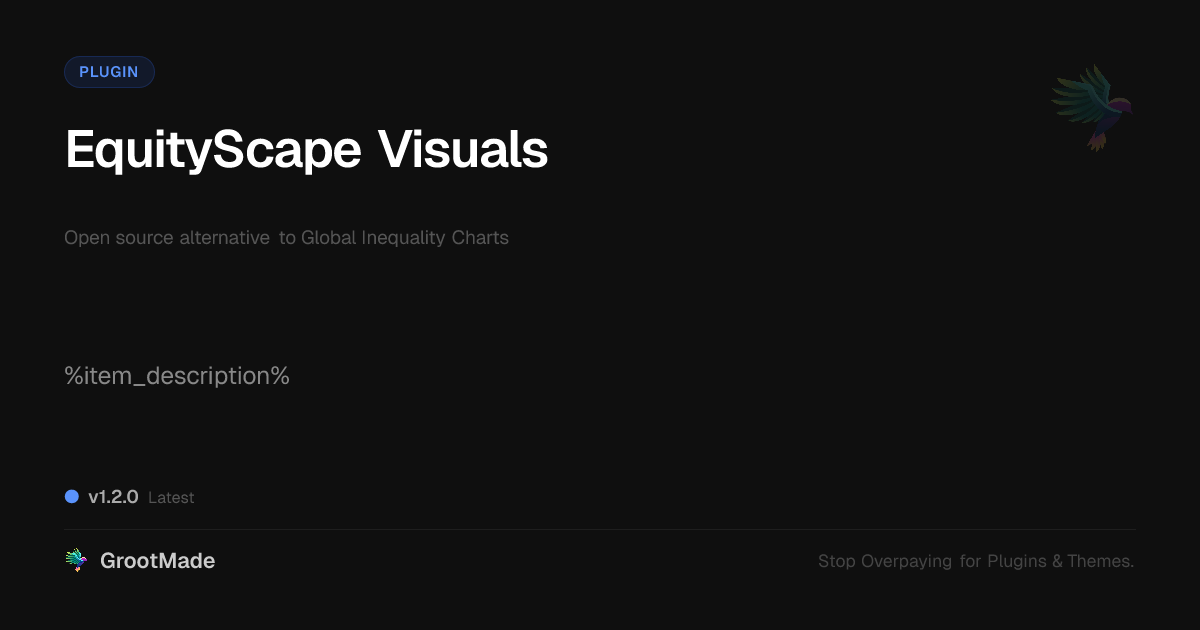Click the v1.2.0 version number
This screenshot has width=1200, height=630.
[113, 497]
